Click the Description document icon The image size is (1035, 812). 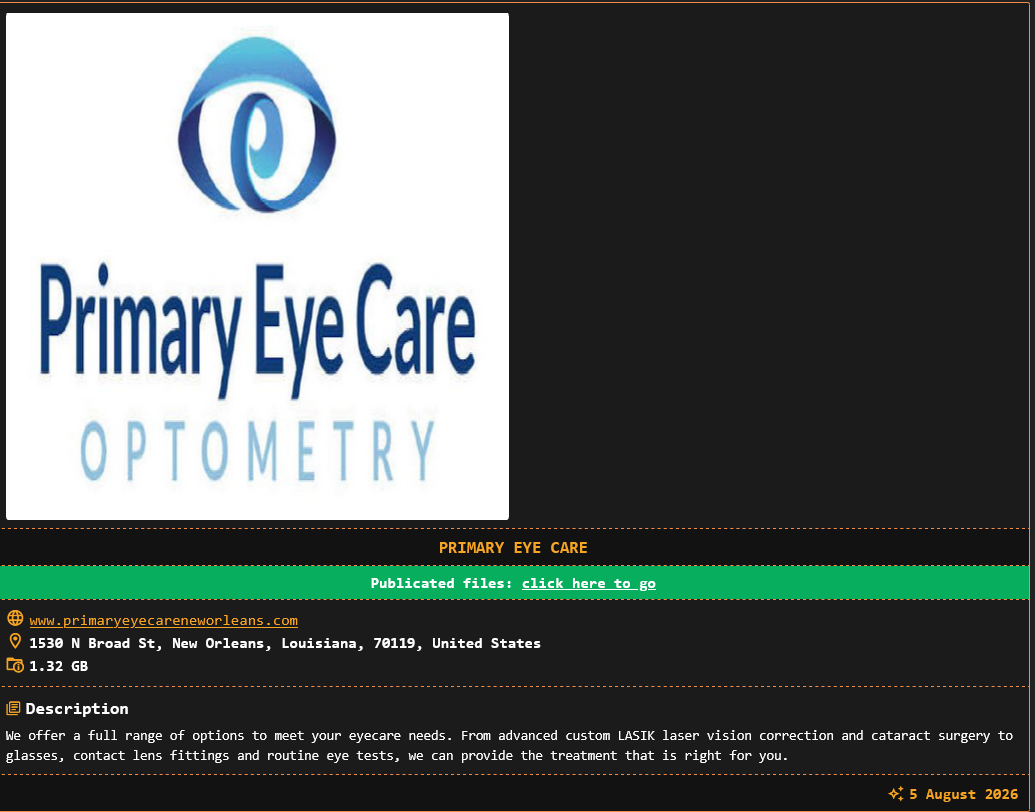click(x=13, y=708)
